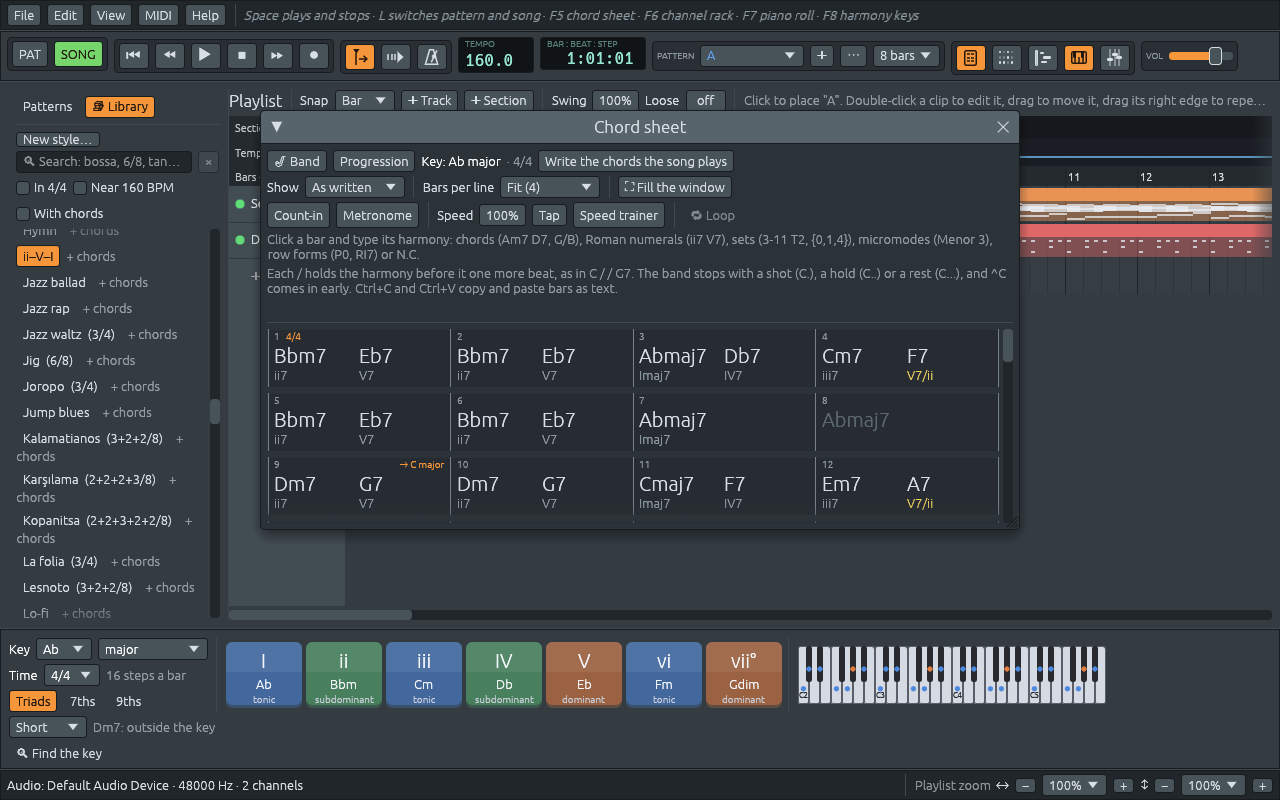Tick the With chords checkbox
The height and width of the screenshot is (800, 1280).
tap(60, 213)
